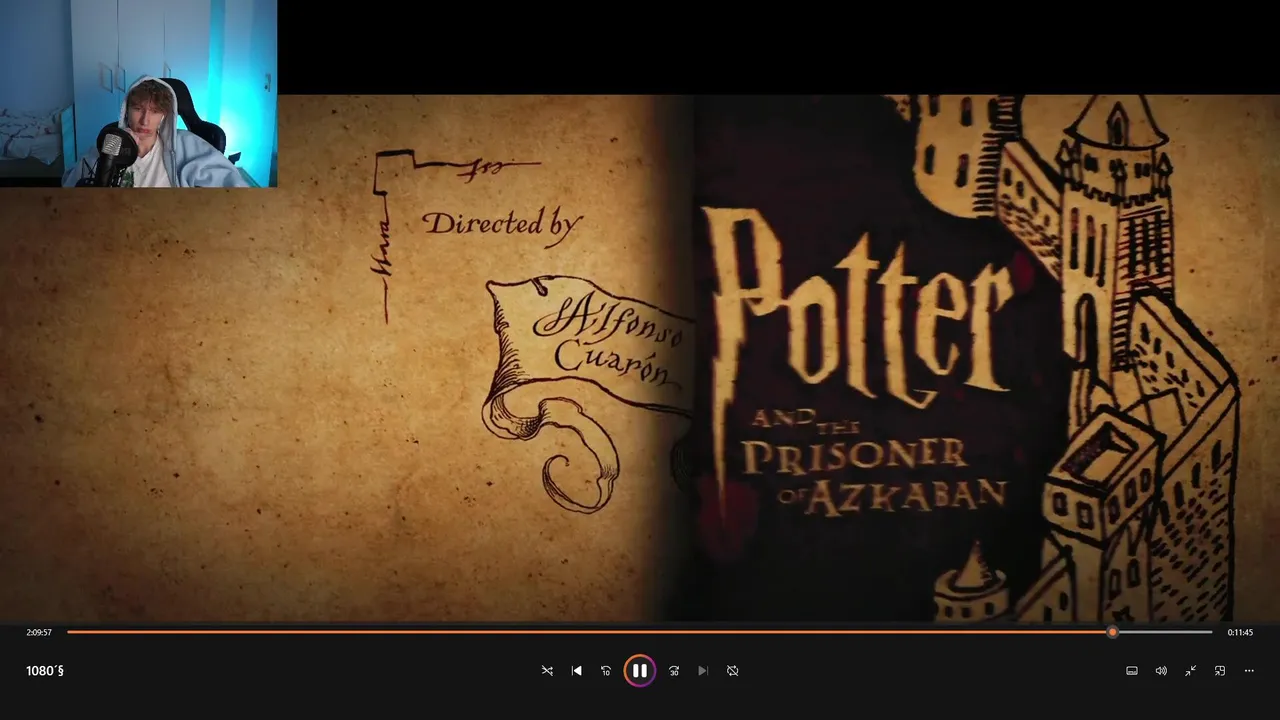The height and width of the screenshot is (720, 1280).
Task: Go to previous track
Action: tap(576, 671)
